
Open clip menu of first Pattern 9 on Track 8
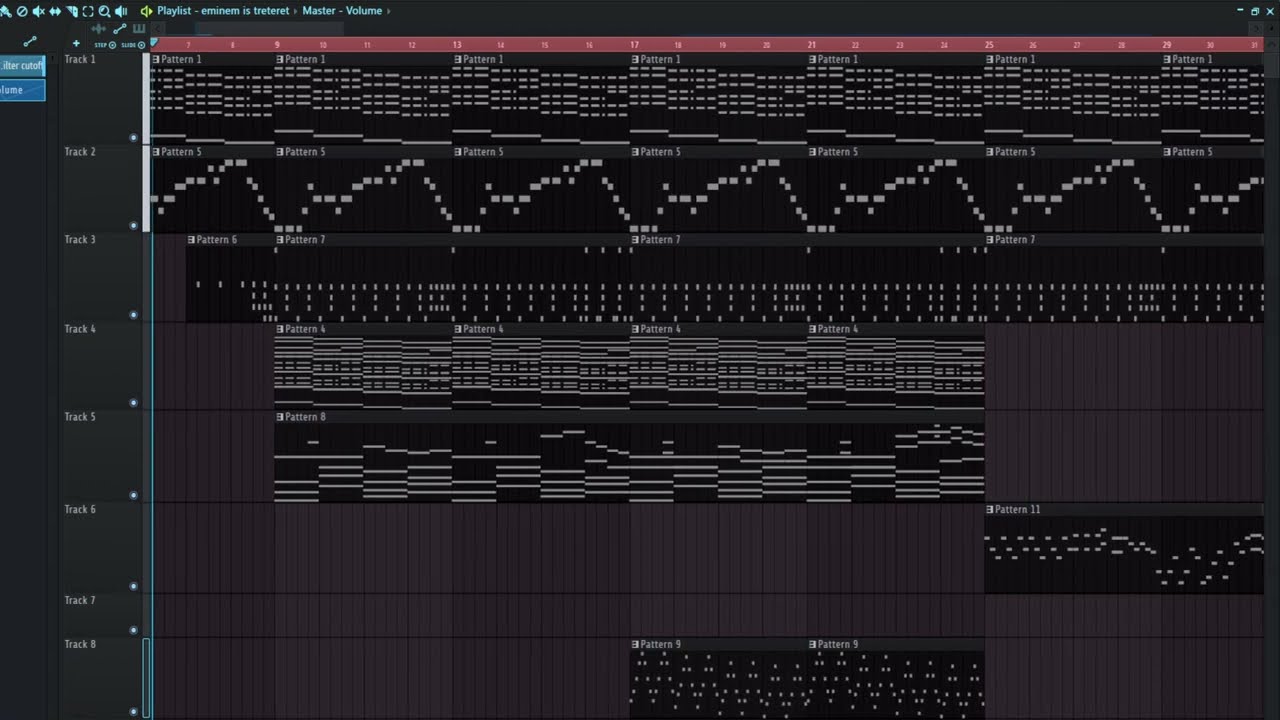(635, 645)
